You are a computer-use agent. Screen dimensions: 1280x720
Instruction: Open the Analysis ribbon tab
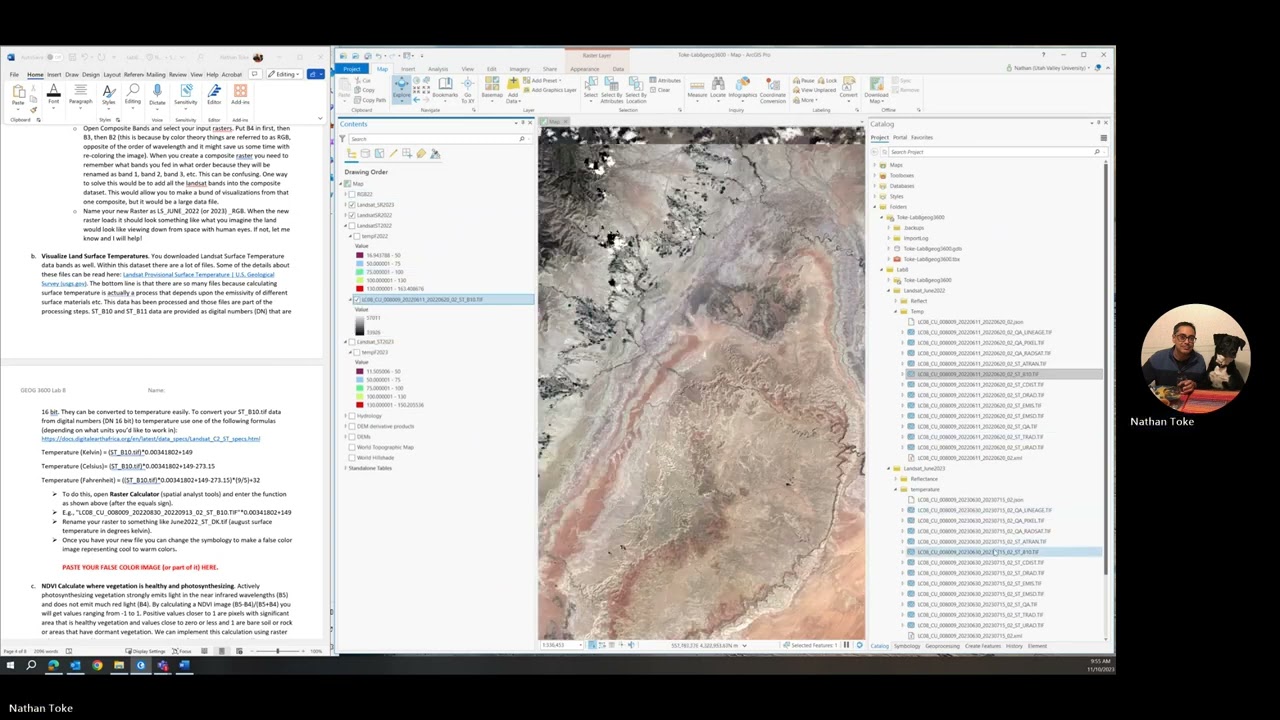click(x=438, y=69)
